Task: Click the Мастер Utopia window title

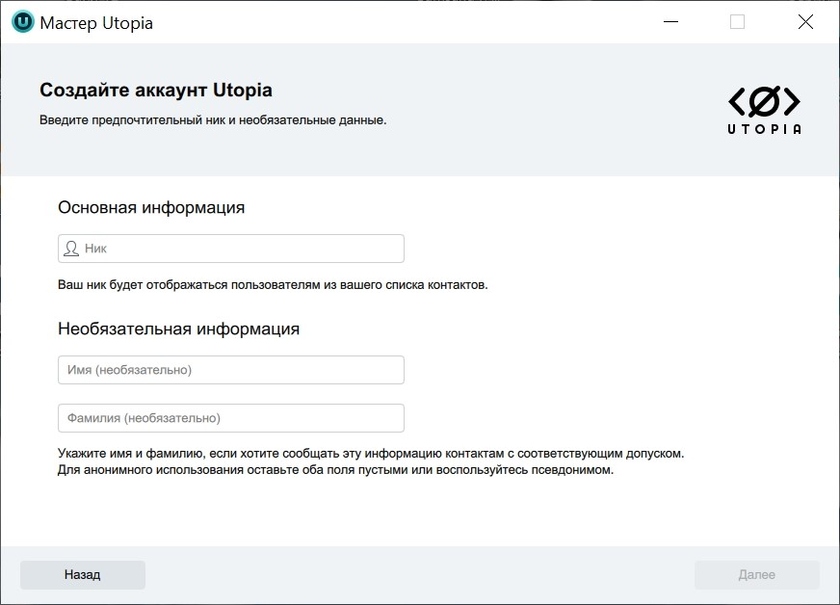Action: pyautogui.click(x=96, y=23)
